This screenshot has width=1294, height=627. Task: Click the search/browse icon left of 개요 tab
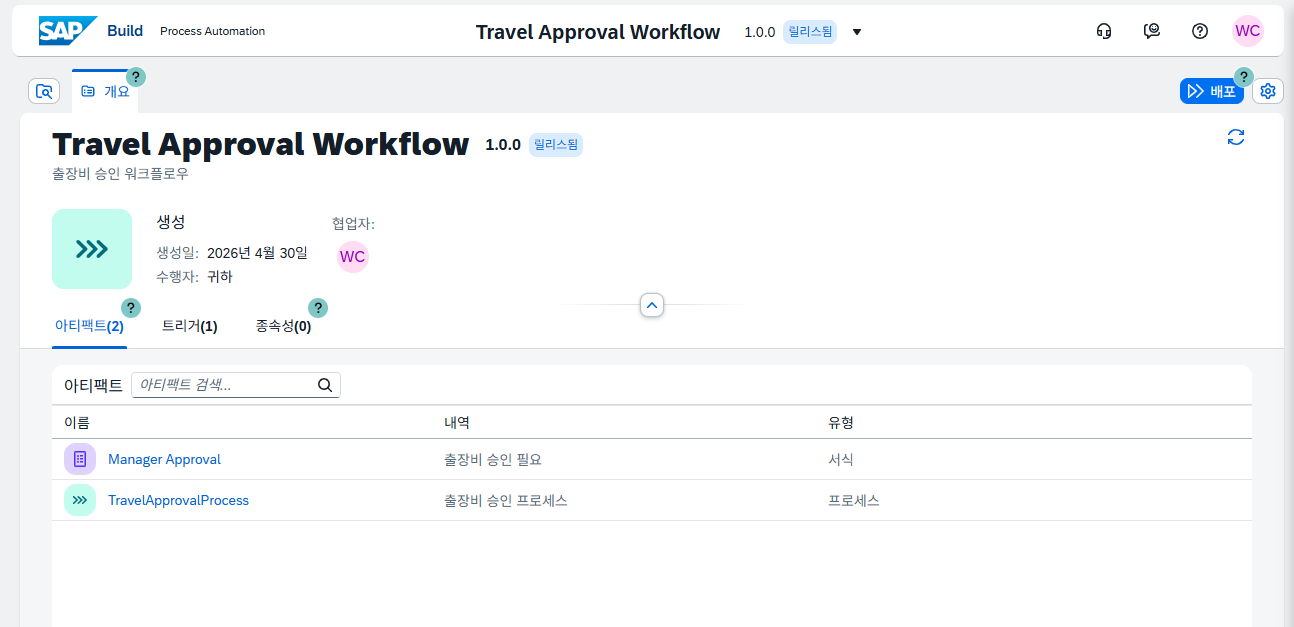coord(44,91)
